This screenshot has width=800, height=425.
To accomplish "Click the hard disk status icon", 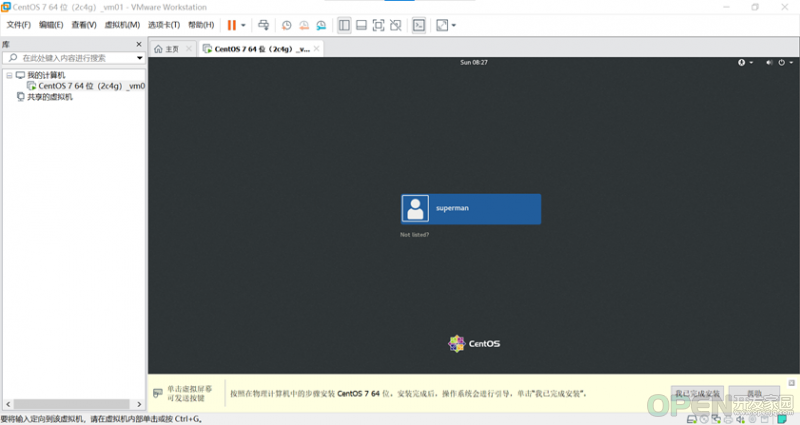I will 691,419.
